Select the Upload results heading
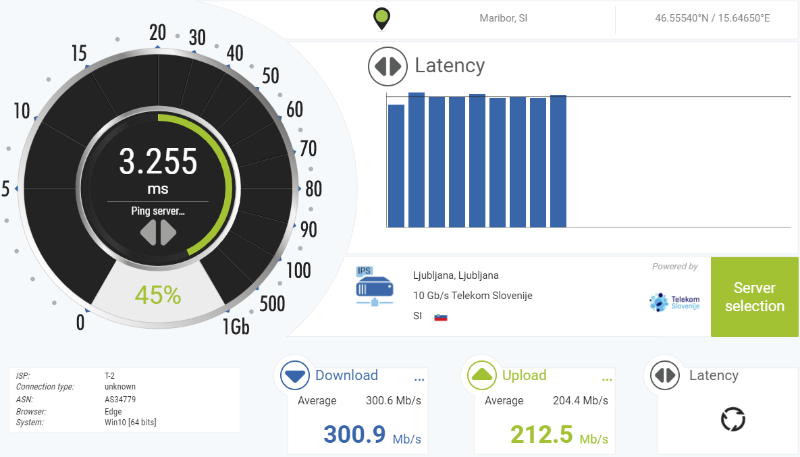 [x=524, y=376]
